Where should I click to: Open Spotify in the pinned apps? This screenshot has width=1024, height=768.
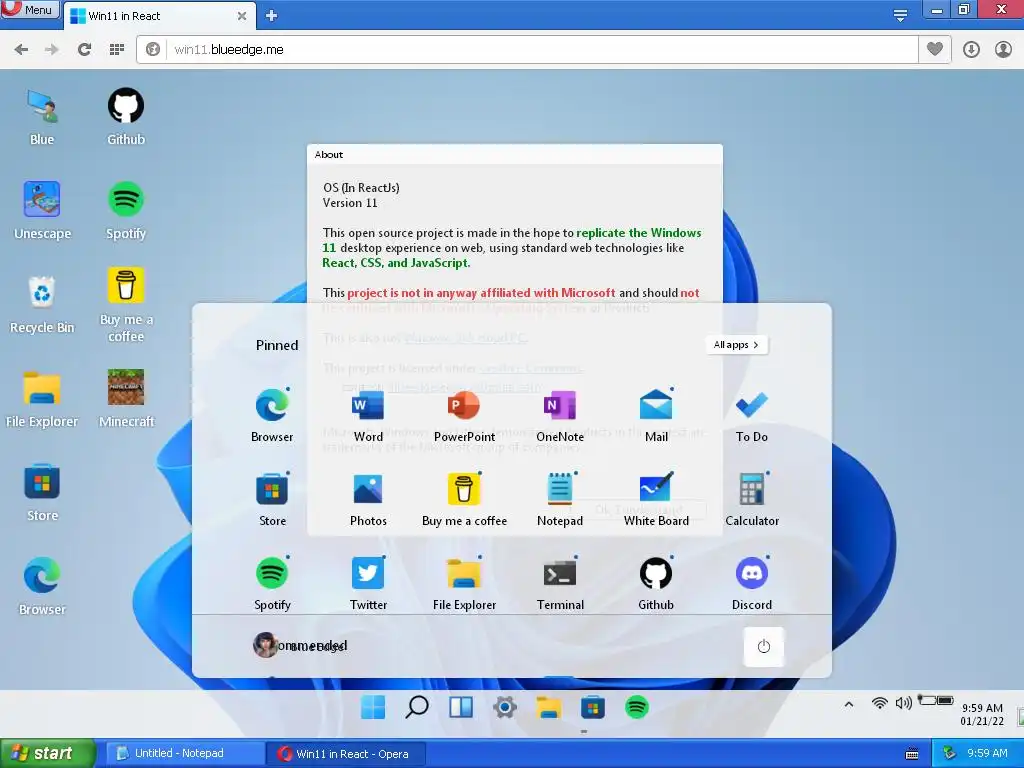[272, 584]
